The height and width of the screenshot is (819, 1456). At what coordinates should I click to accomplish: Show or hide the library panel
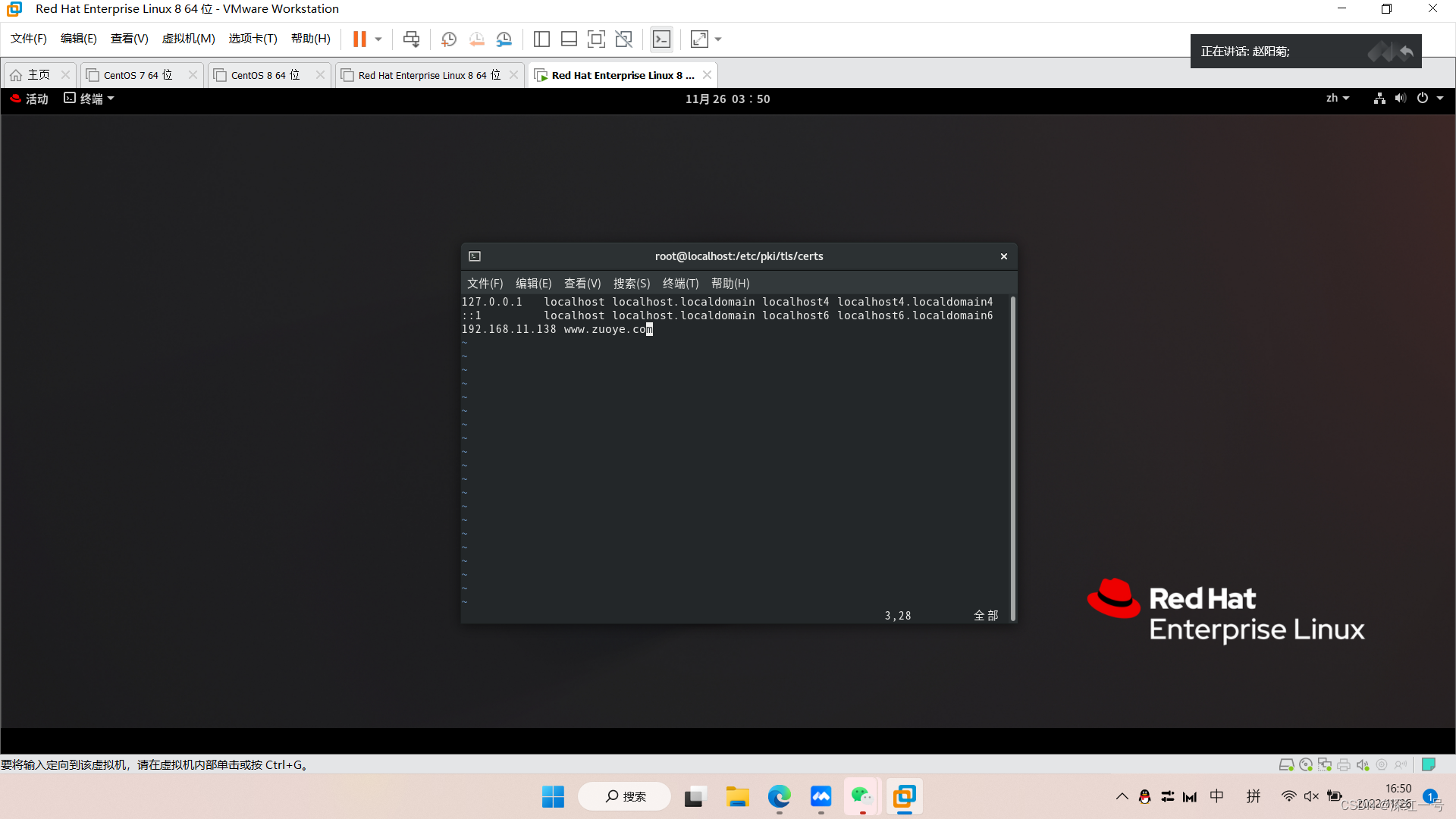pyautogui.click(x=541, y=39)
